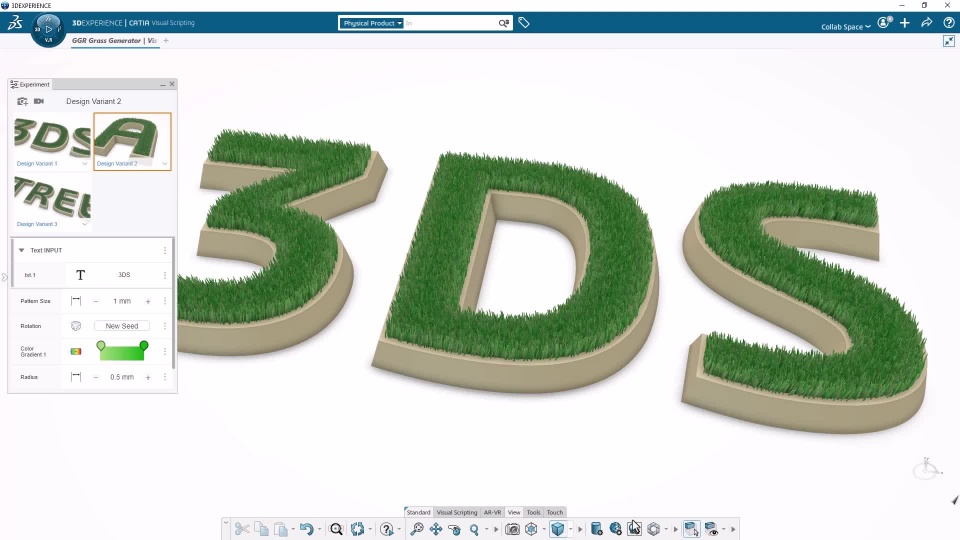Screen dimensions: 960x540
Task: Open the top-right Help question mark
Action: (x=949, y=23)
